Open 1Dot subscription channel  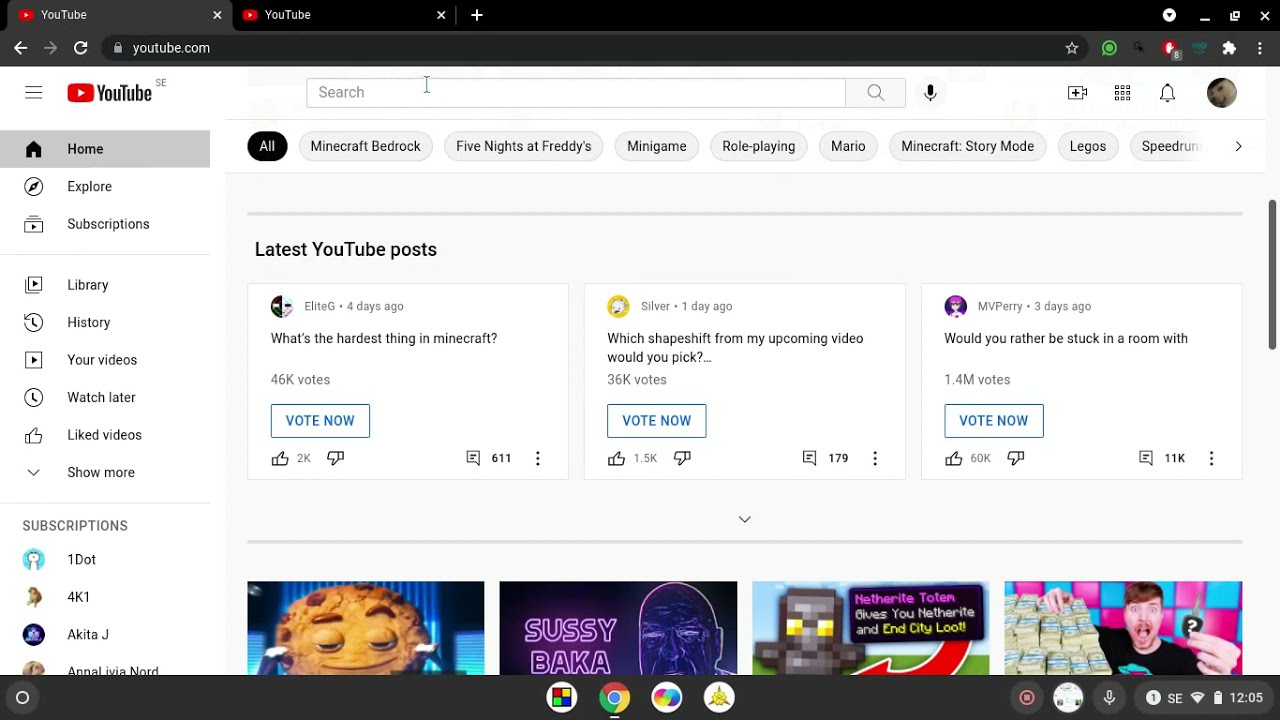(105, 560)
